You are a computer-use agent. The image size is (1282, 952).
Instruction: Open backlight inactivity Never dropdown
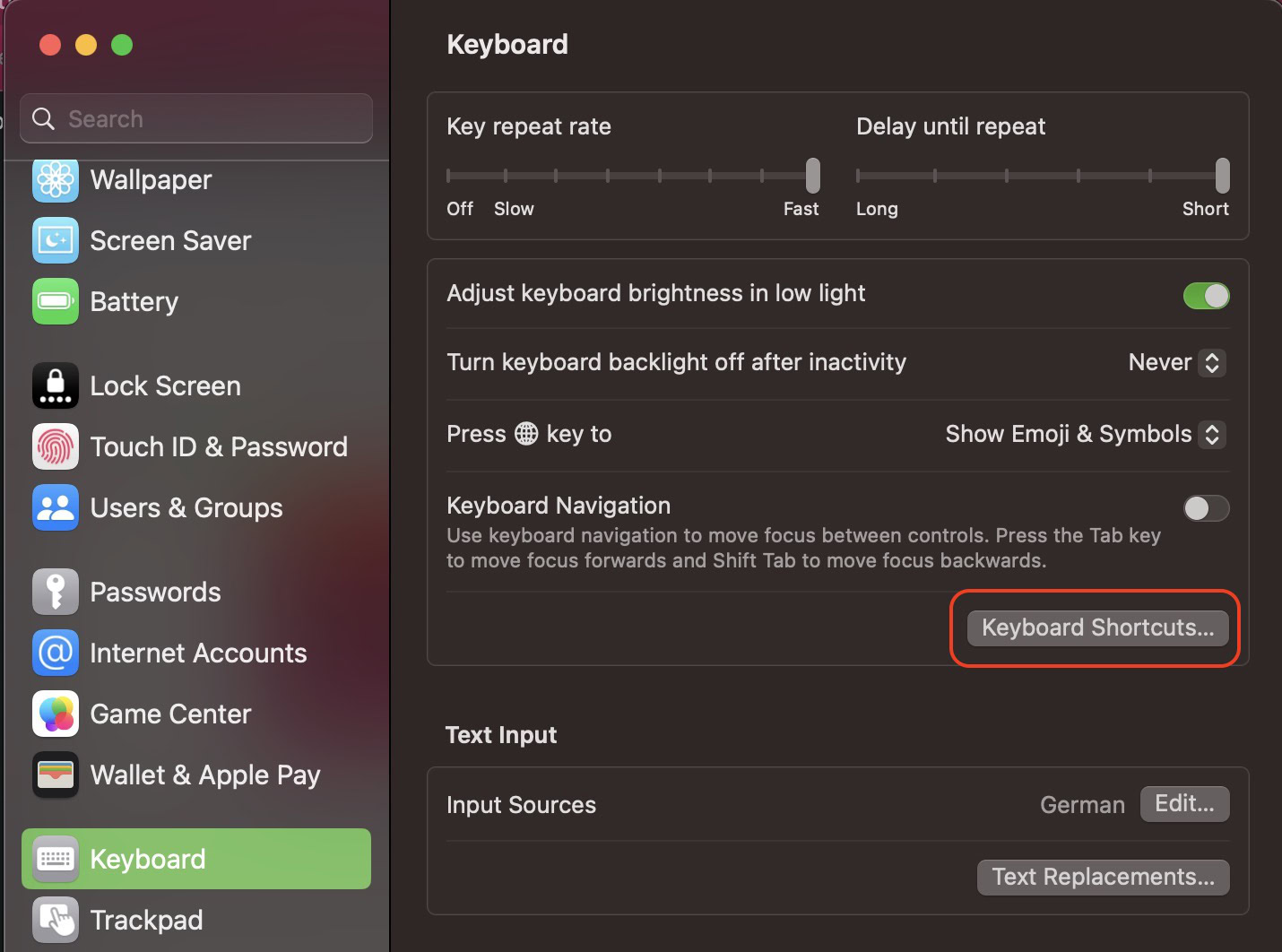point(1176,362)
